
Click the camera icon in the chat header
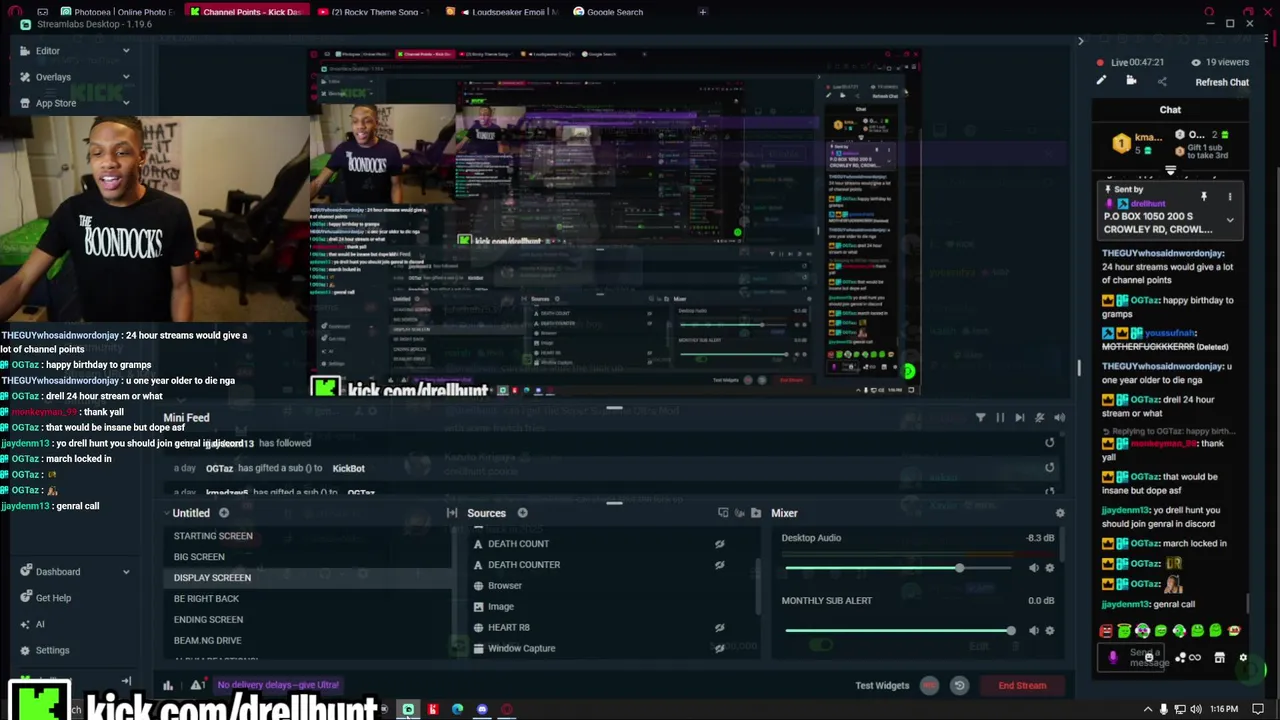[x=1131, y=82]
